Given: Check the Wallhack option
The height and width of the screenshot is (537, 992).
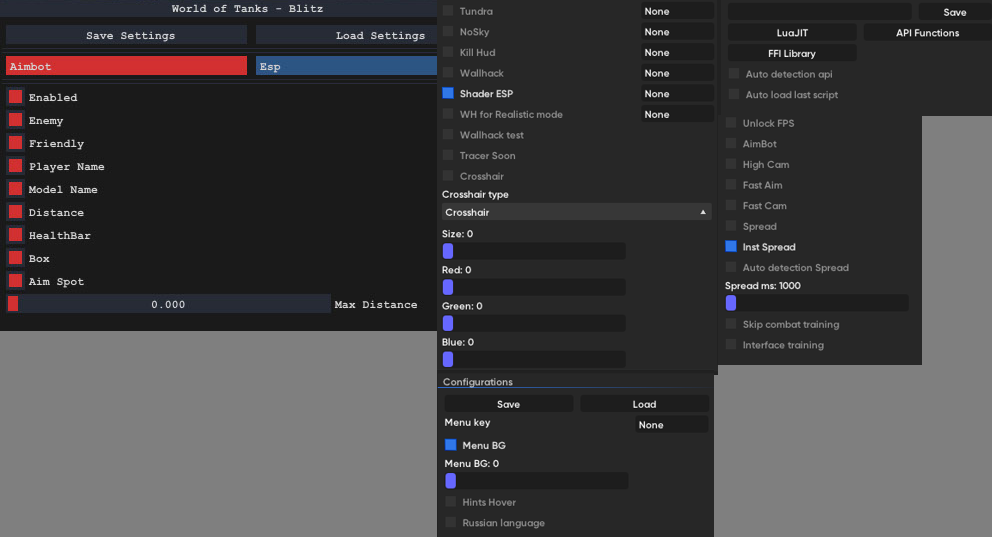Looking at the screenshot, I should click(x=448, y=73).
